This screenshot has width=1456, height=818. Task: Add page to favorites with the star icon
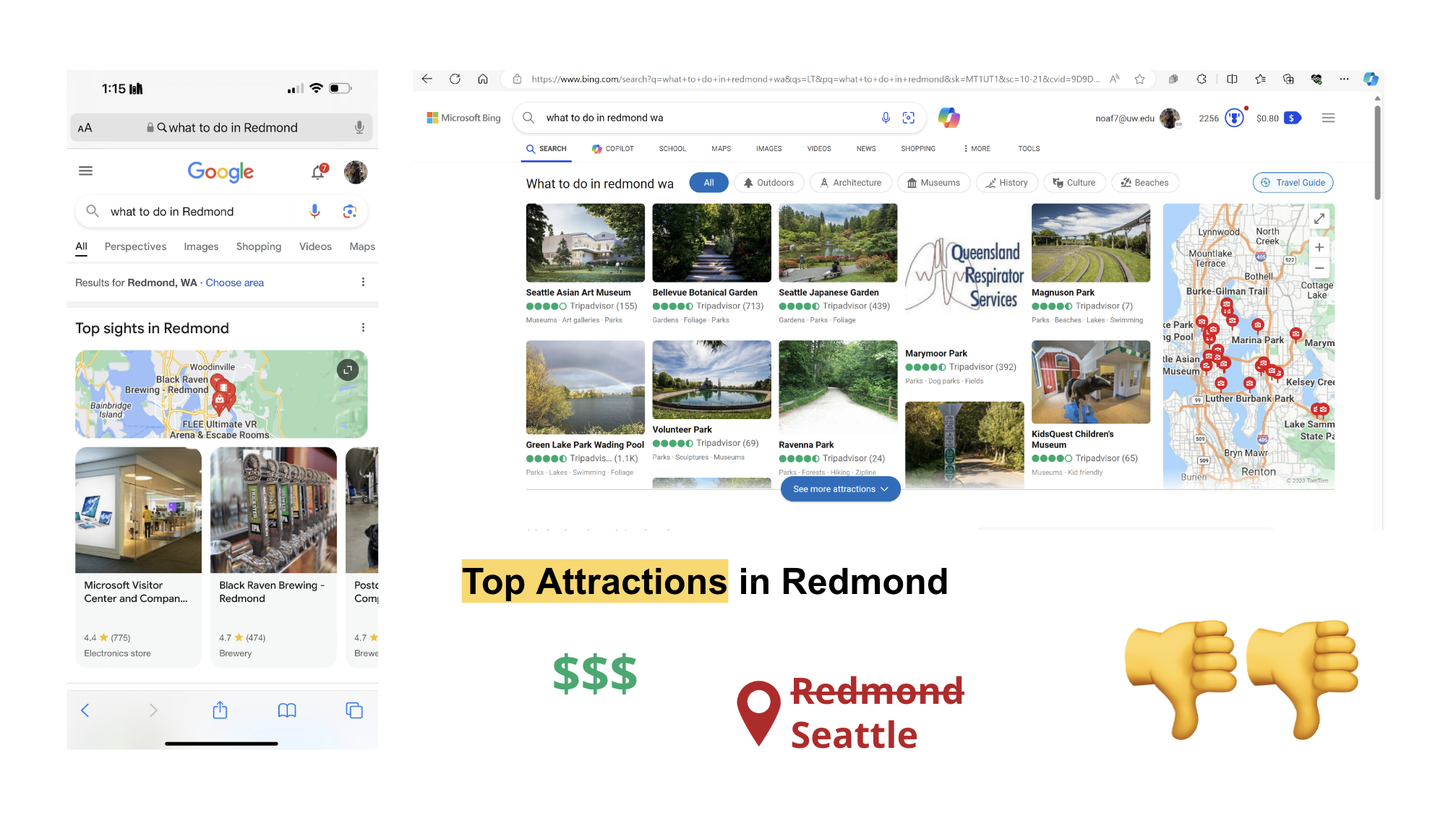click(1140, 79)
